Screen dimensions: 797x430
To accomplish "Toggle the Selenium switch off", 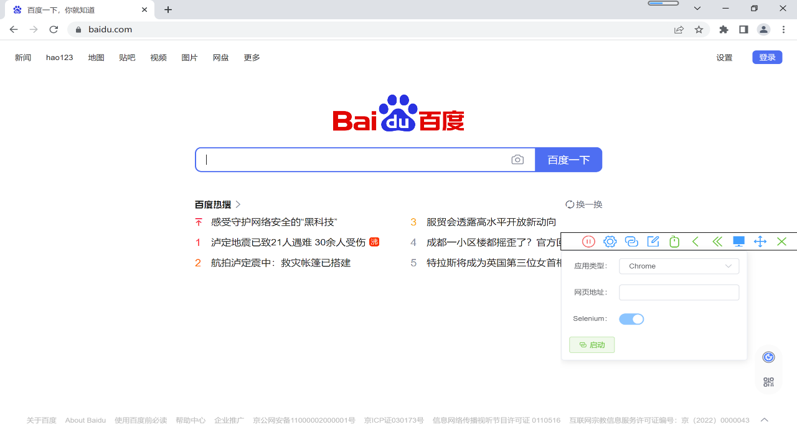I will click(x=631, y=319).
